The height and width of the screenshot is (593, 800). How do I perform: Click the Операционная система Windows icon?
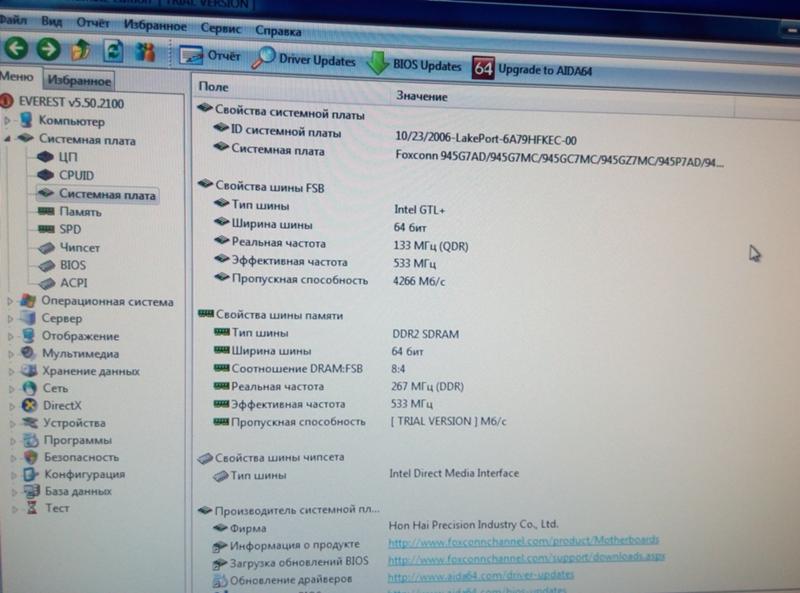tap(28, 301)
